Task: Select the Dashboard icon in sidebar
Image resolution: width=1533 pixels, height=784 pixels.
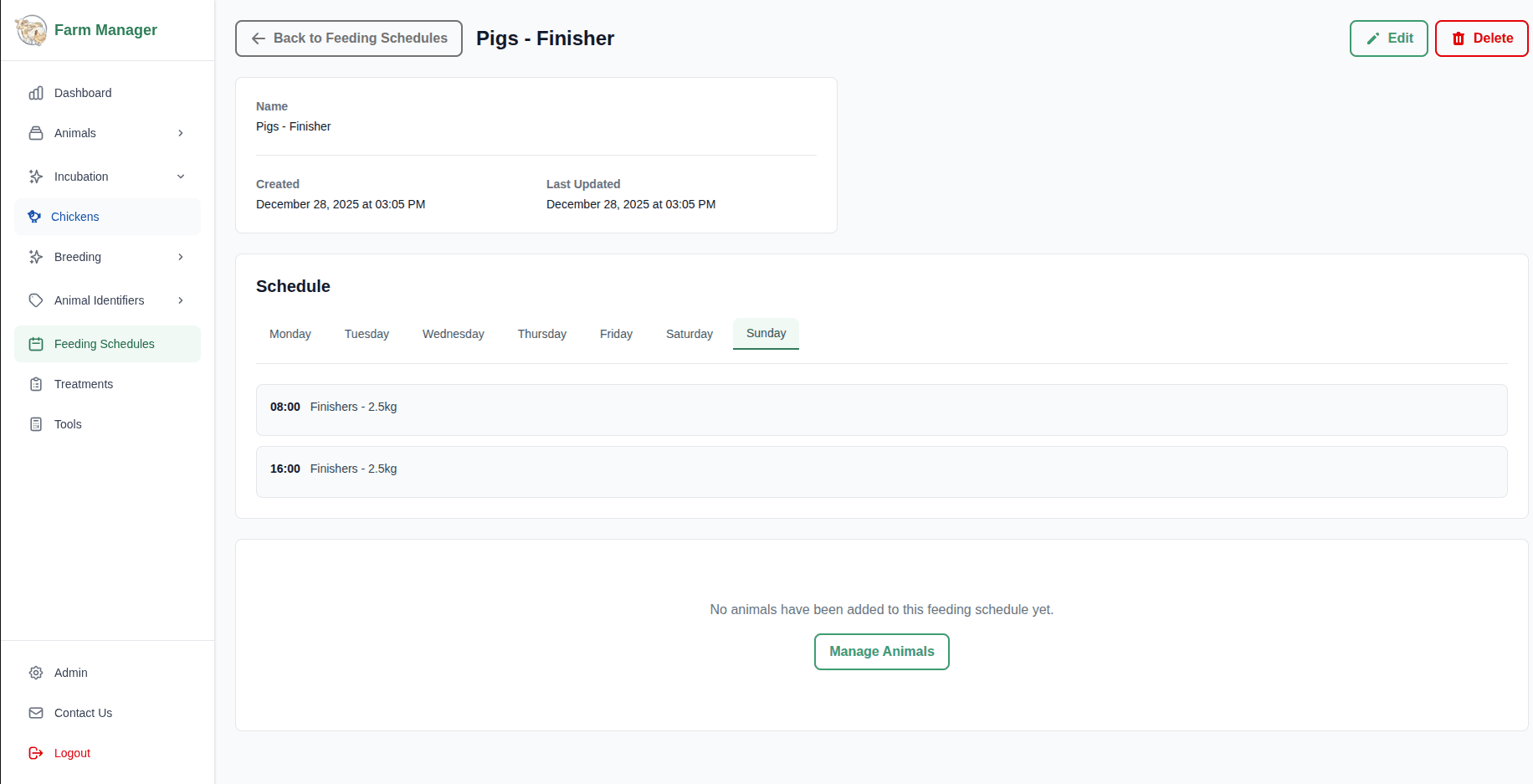Action: [x=36, y=93]
